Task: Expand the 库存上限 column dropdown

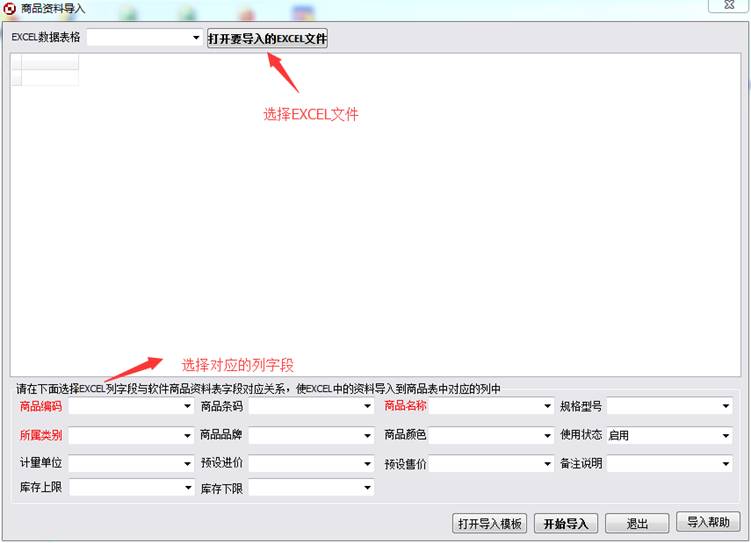Action: (x=187, y=488)
